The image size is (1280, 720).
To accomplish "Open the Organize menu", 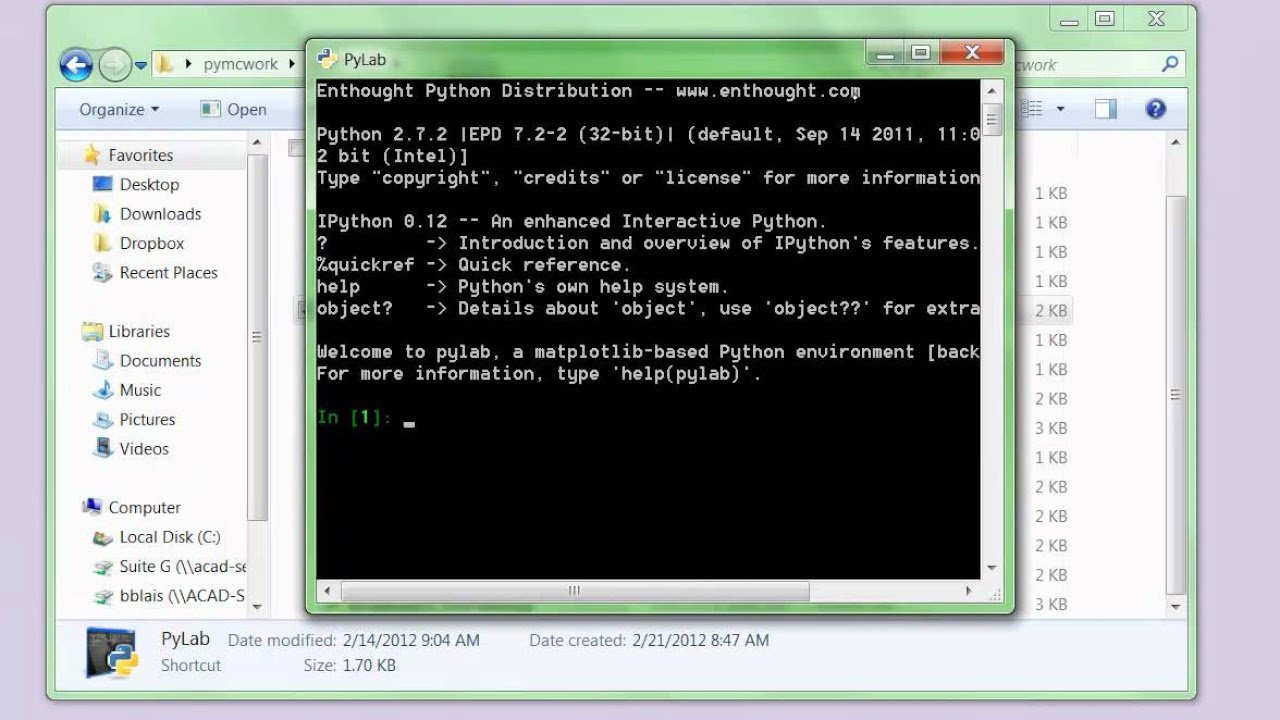I will [x=119, y=109].
